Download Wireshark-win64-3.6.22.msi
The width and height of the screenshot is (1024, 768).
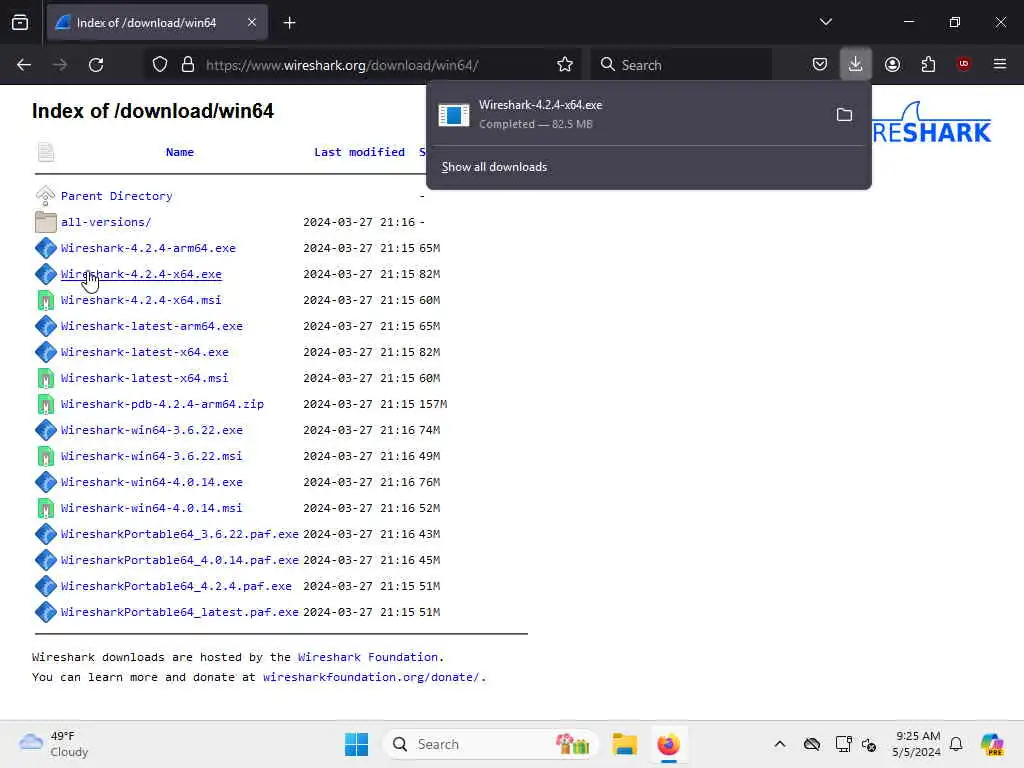point(152,456)
